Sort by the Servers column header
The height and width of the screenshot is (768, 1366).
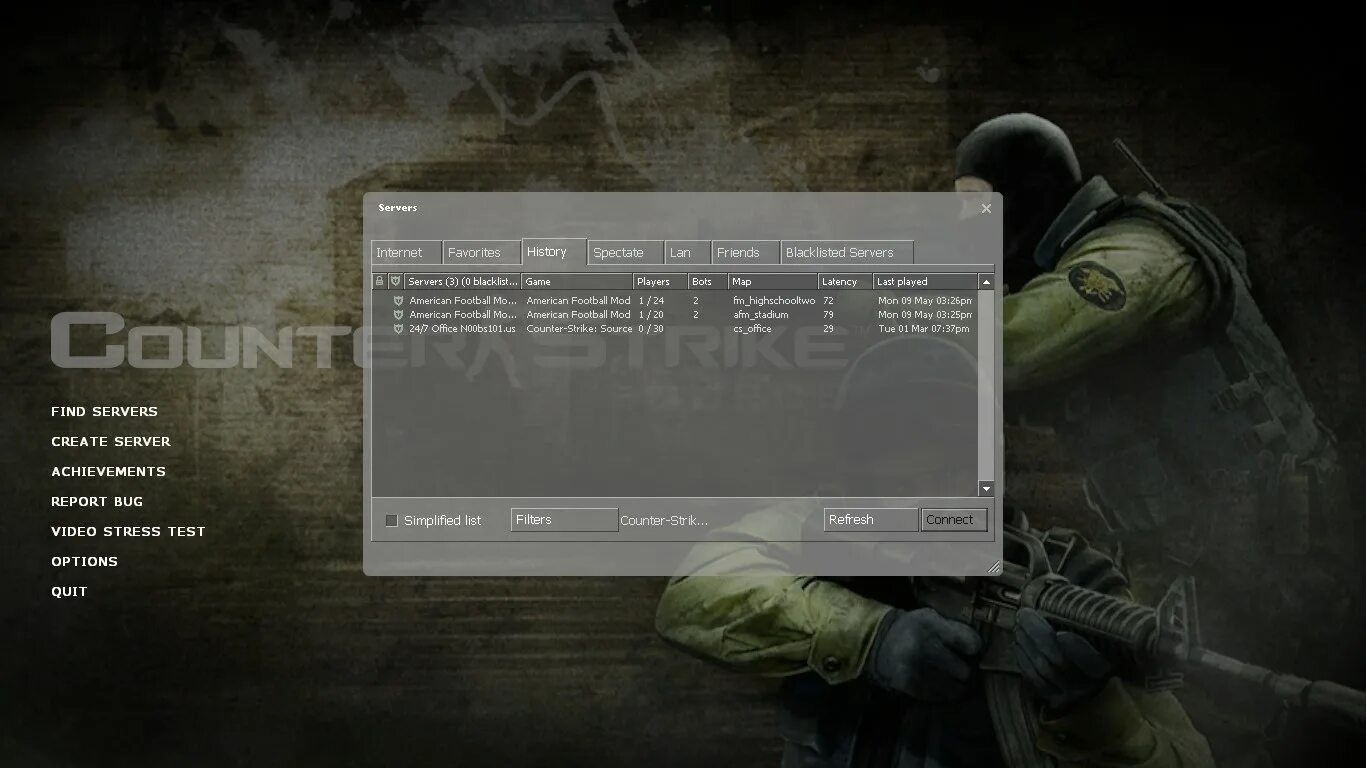coord(463,282)
